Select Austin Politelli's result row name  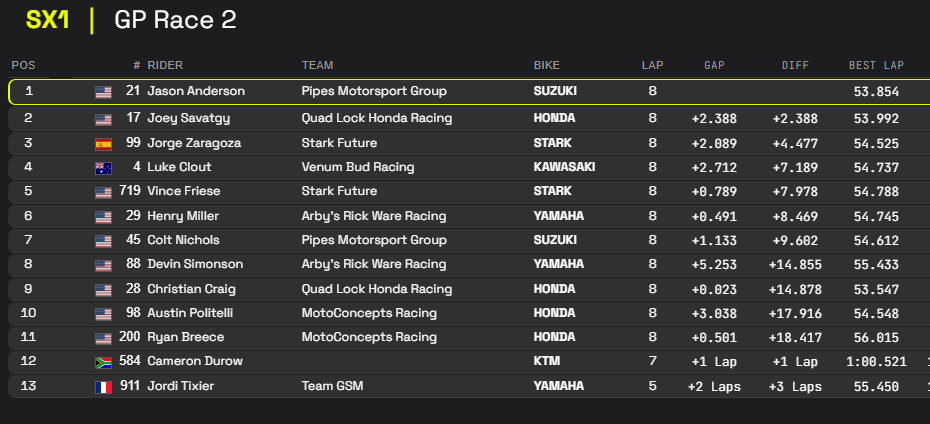[192, 313]
